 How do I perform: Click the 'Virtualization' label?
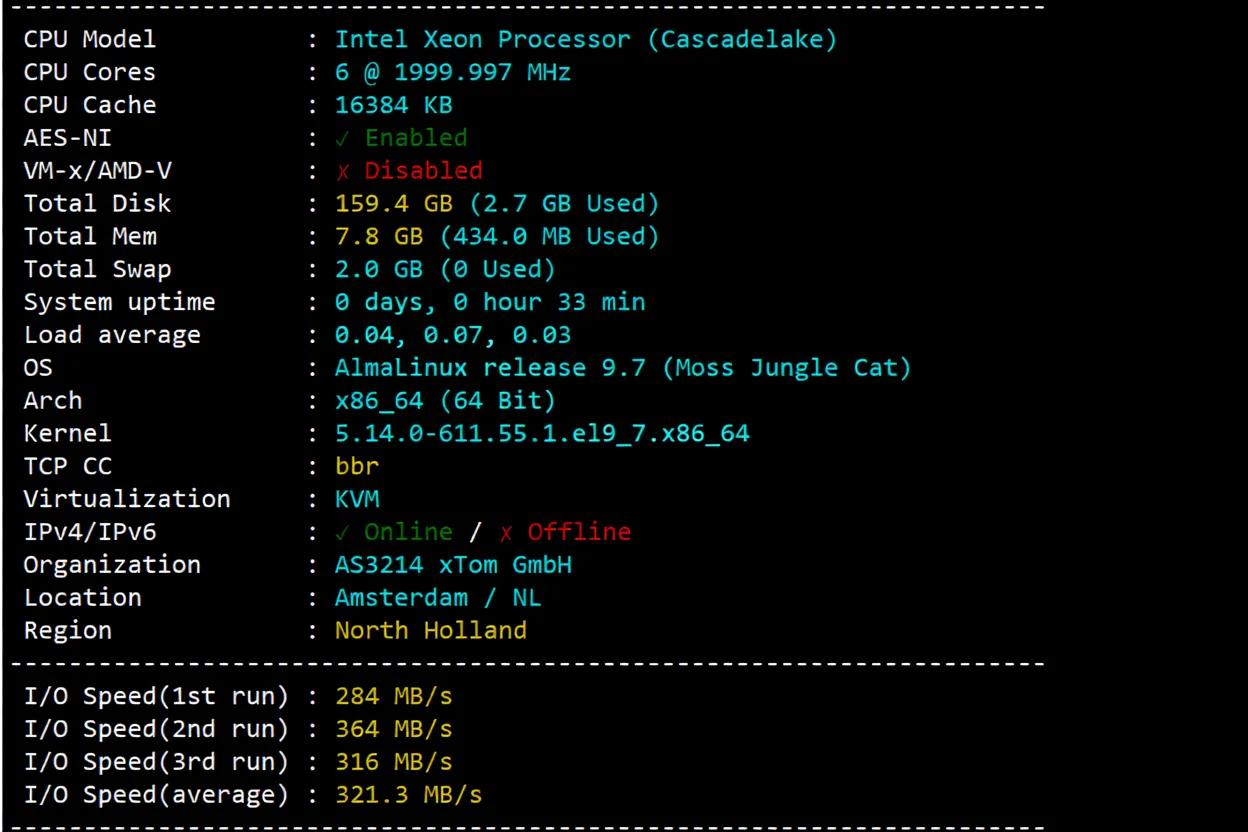coord(127,499)
